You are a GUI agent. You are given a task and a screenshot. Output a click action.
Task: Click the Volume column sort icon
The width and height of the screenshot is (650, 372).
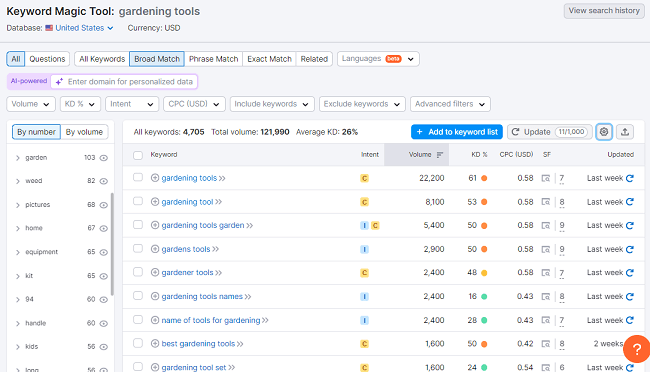(440, 155)
